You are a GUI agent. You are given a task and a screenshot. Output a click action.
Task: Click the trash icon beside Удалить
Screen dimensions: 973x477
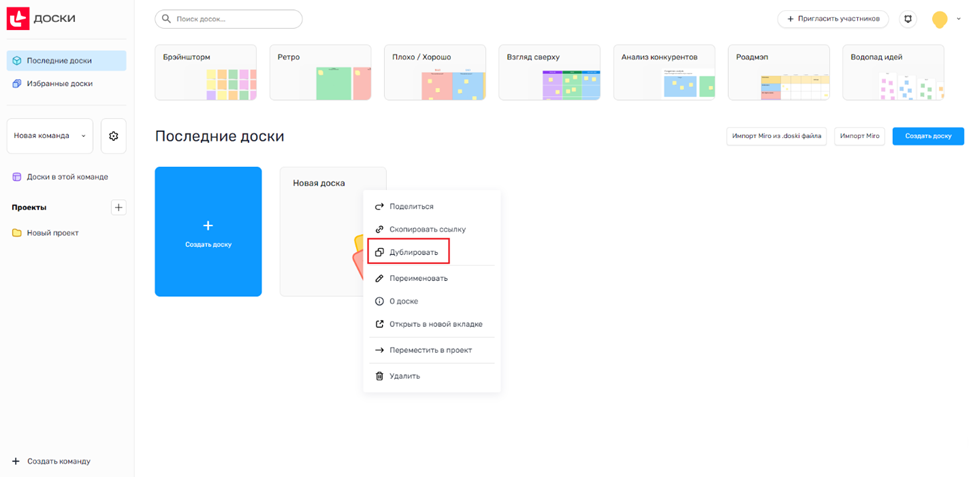pyautogui.click(x=380, y=376)
